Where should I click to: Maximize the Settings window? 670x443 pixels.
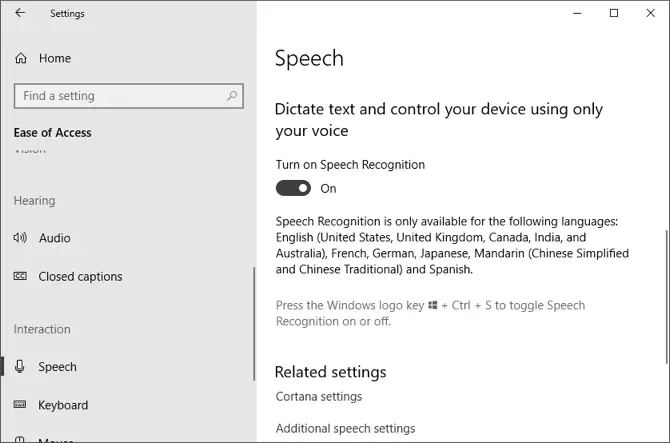[x=614, y=13]
